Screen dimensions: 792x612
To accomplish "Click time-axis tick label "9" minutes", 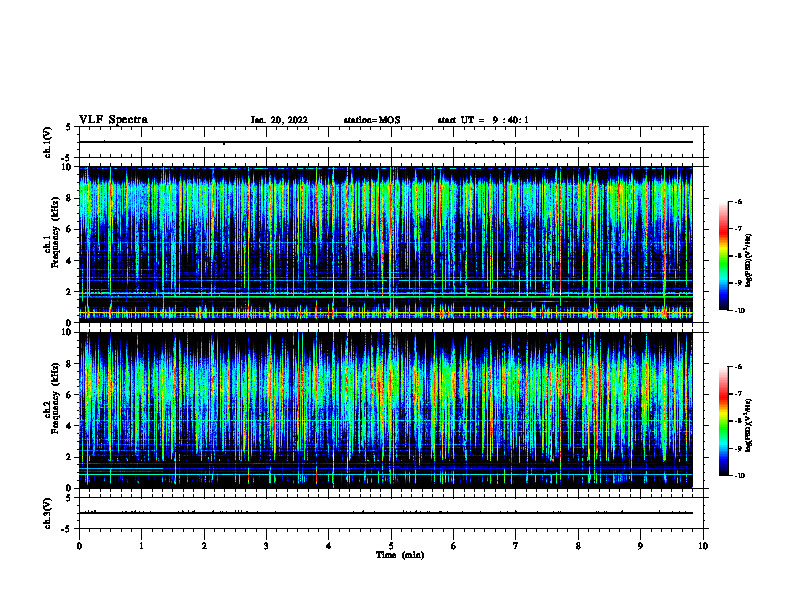I will point(640,546).
